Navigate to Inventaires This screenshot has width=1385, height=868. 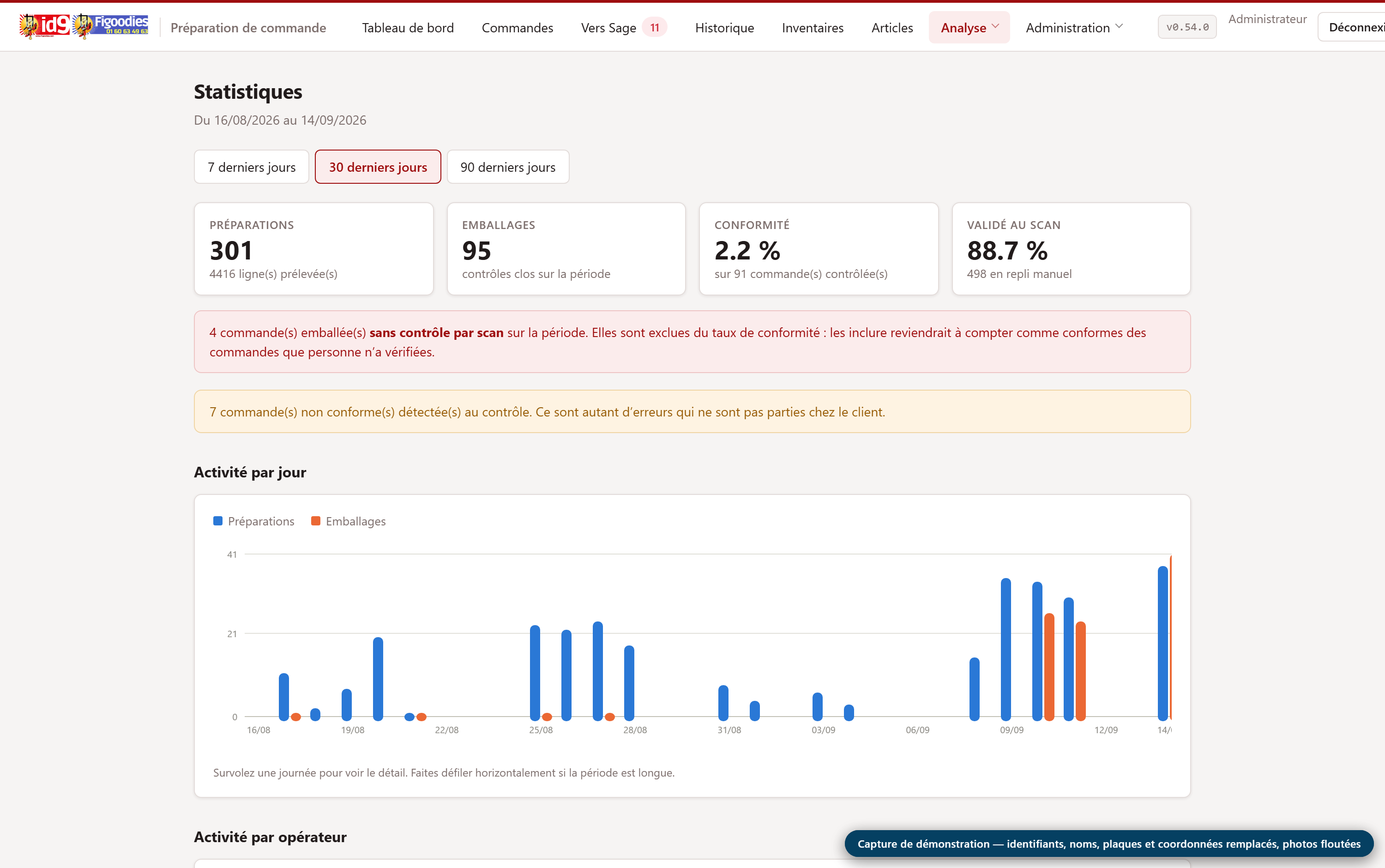tap(812, 28)
